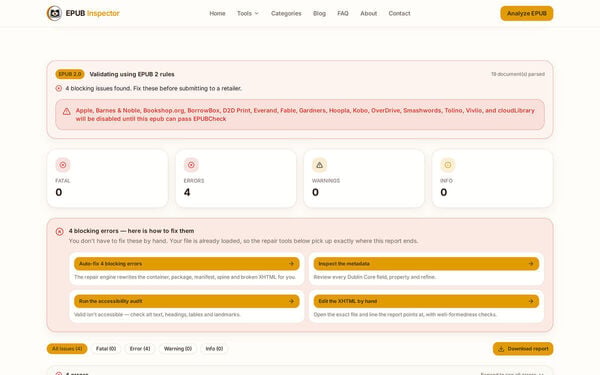
Task: Click the blocking errors section icon
Action: [x=60, y=232]
